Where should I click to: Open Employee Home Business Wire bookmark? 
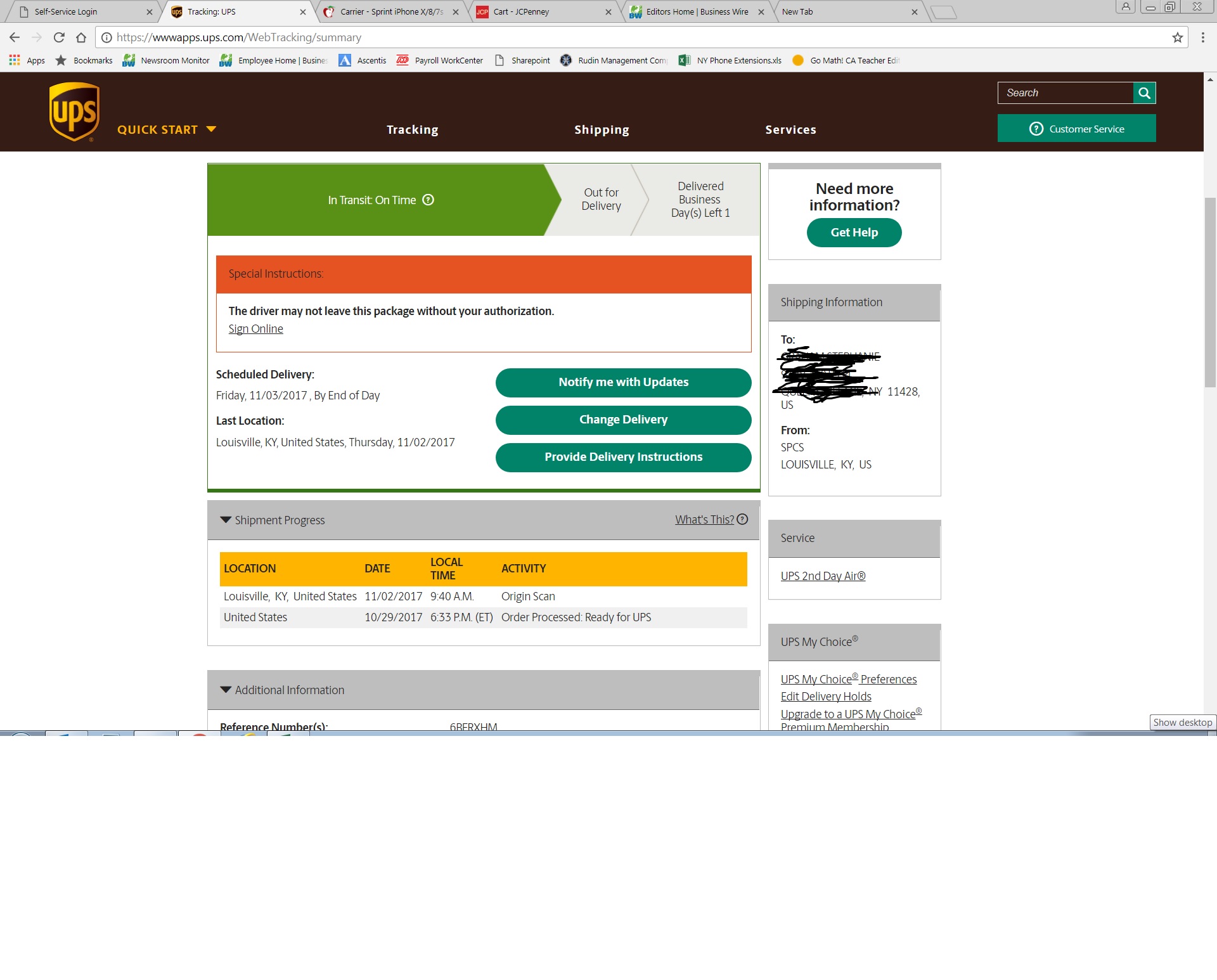[274, 60]
